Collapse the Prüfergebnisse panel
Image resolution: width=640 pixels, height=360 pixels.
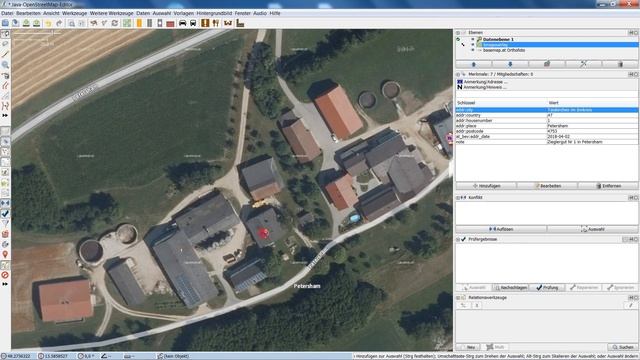(458, 239)
